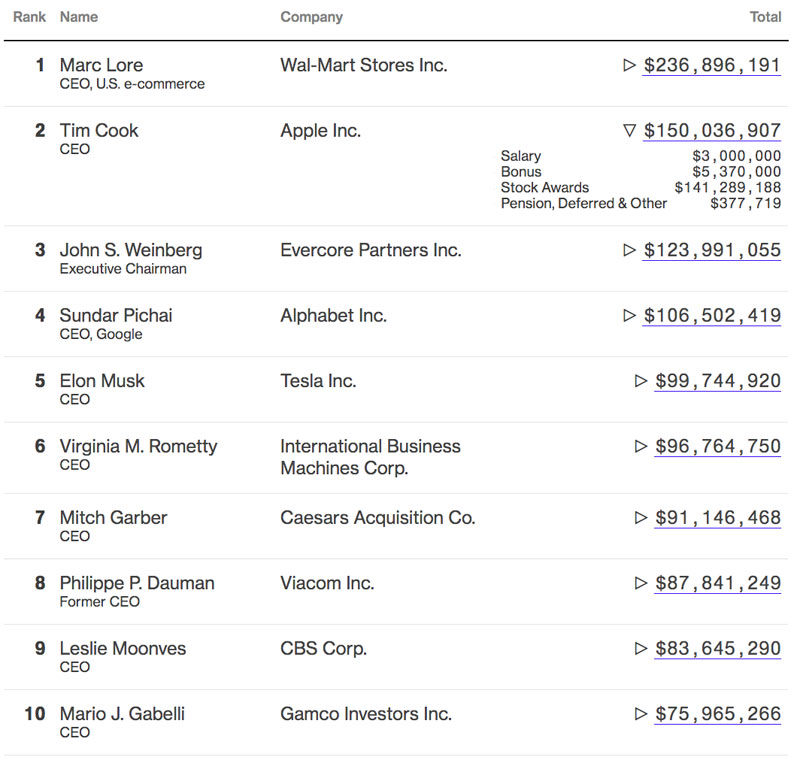Viewport: 800px width, 763px height.
Task: Click the Viacom Inc. company cell
Action: tap(328, 583)
